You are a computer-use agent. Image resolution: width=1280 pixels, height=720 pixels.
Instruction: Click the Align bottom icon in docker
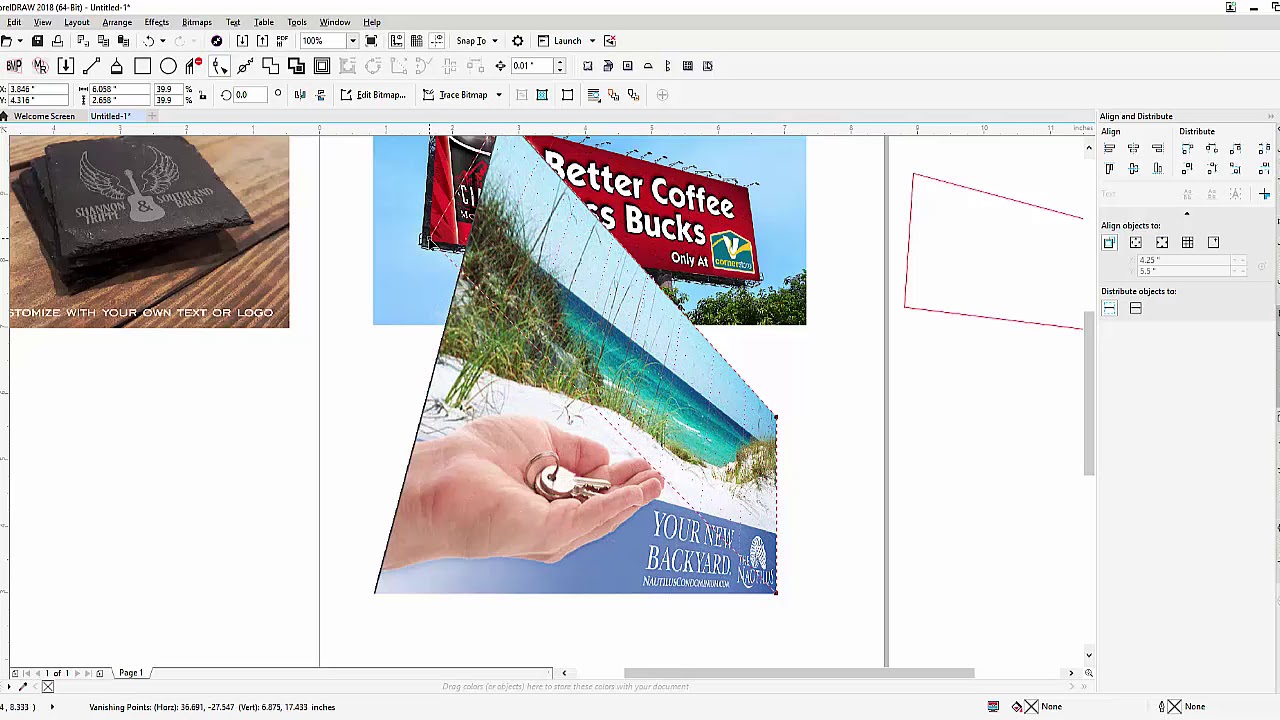tap(1157, 169)
